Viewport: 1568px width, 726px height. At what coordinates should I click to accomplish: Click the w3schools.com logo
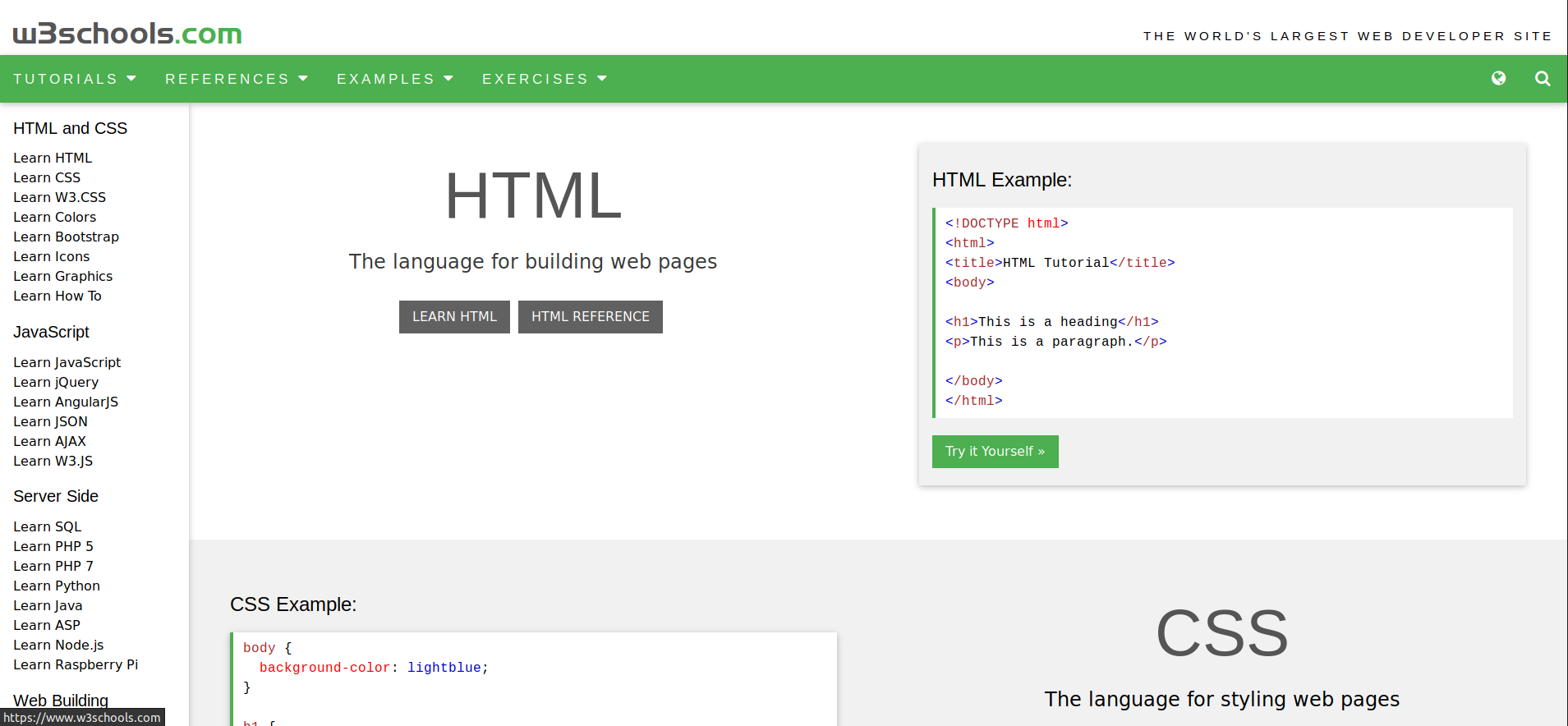pos(127,34)
